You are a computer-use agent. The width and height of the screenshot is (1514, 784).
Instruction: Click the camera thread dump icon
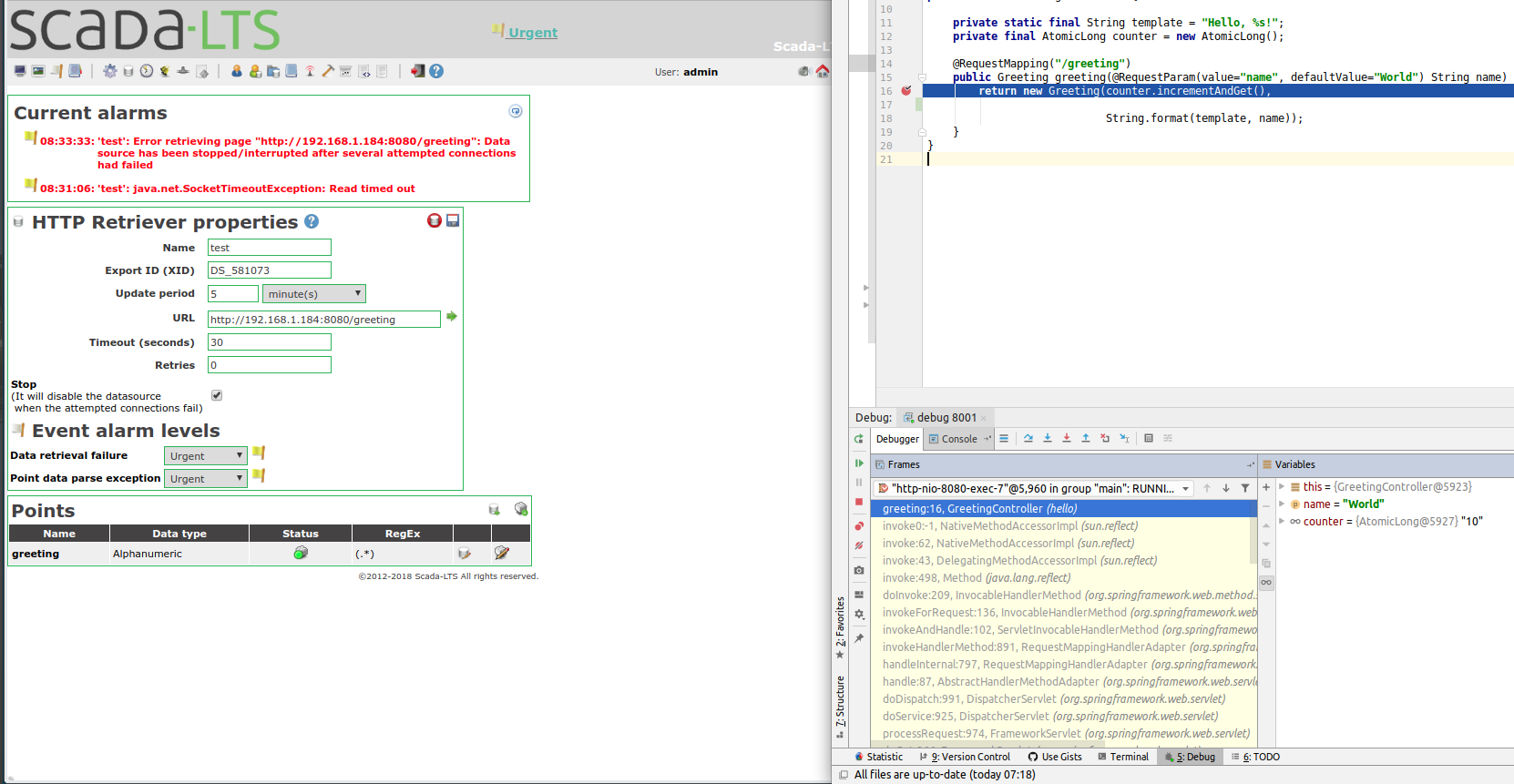click(x=859, y=570)
